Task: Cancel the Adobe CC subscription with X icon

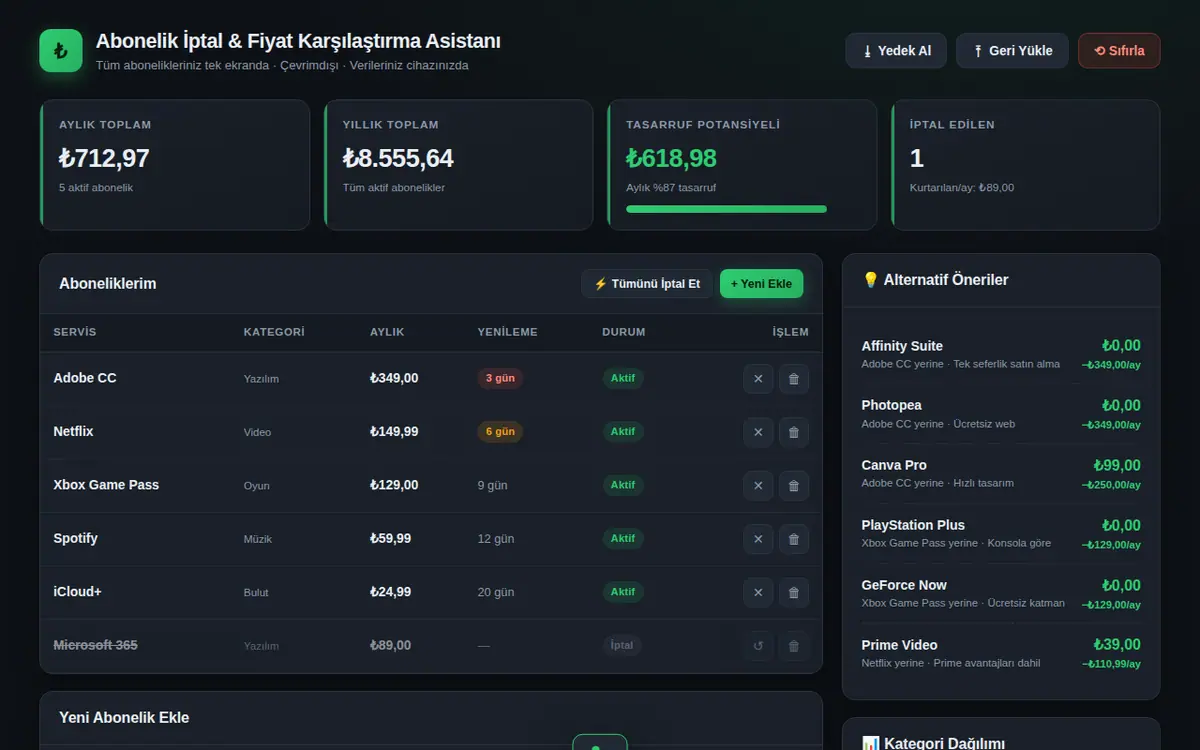Action: pyautogui.click(x=758, y=378)
